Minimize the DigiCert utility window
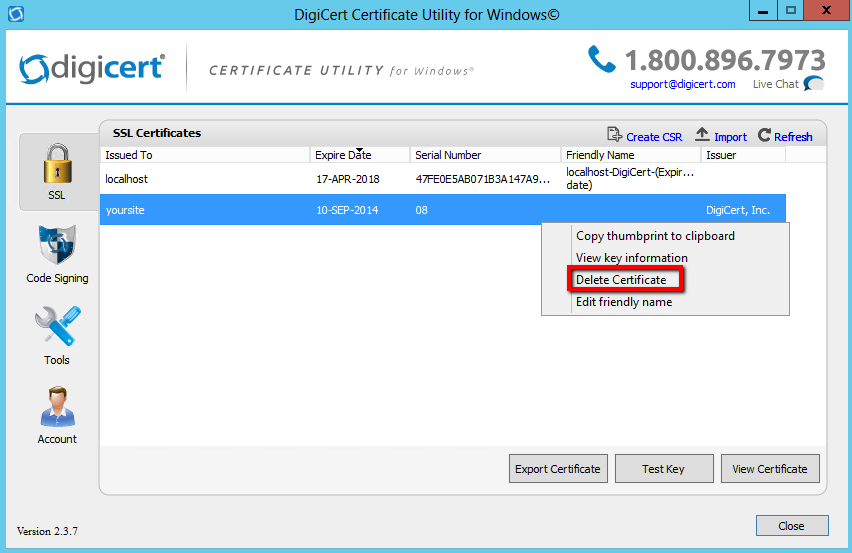Image resolution: width=852 pixels, height=553 pixels. point(763,10)
